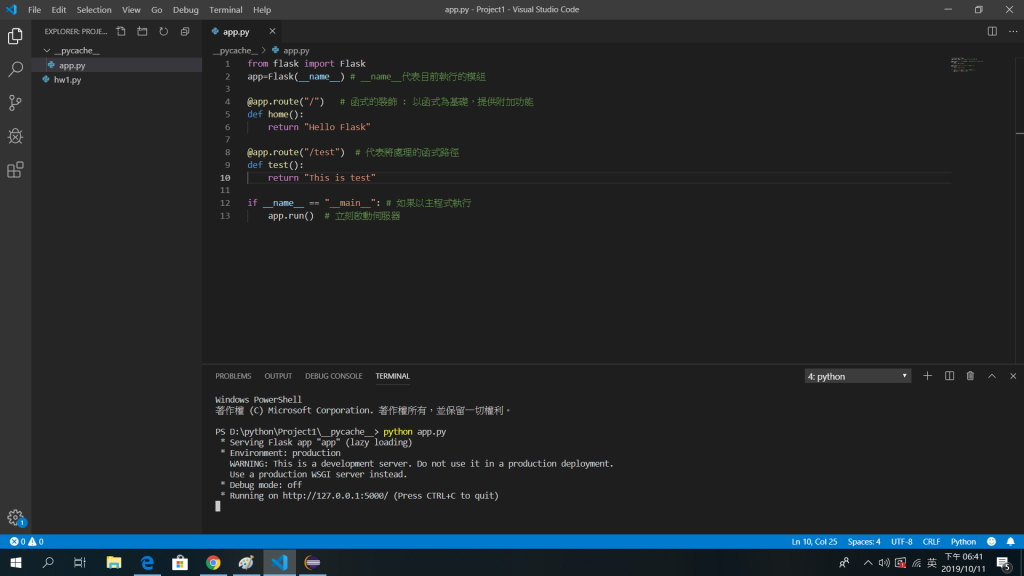Click the code minimap preview
This screenshot has height=576, width=1024.
pyautogui.click(x=967, y=64)
